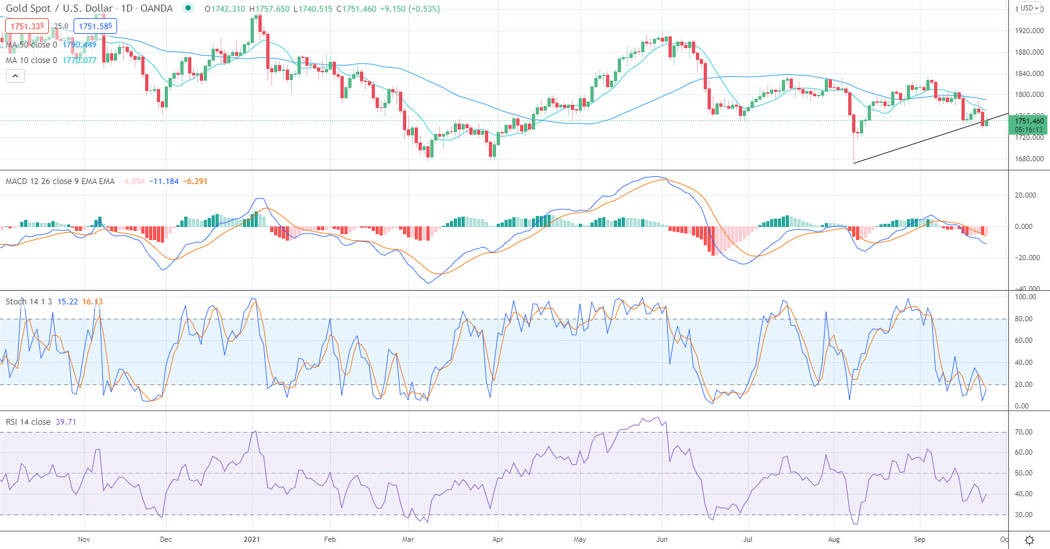This screenshot has height=549, width=1050.
Task: Select the MA 50 close indicator legend
Action: coord(32,45)
